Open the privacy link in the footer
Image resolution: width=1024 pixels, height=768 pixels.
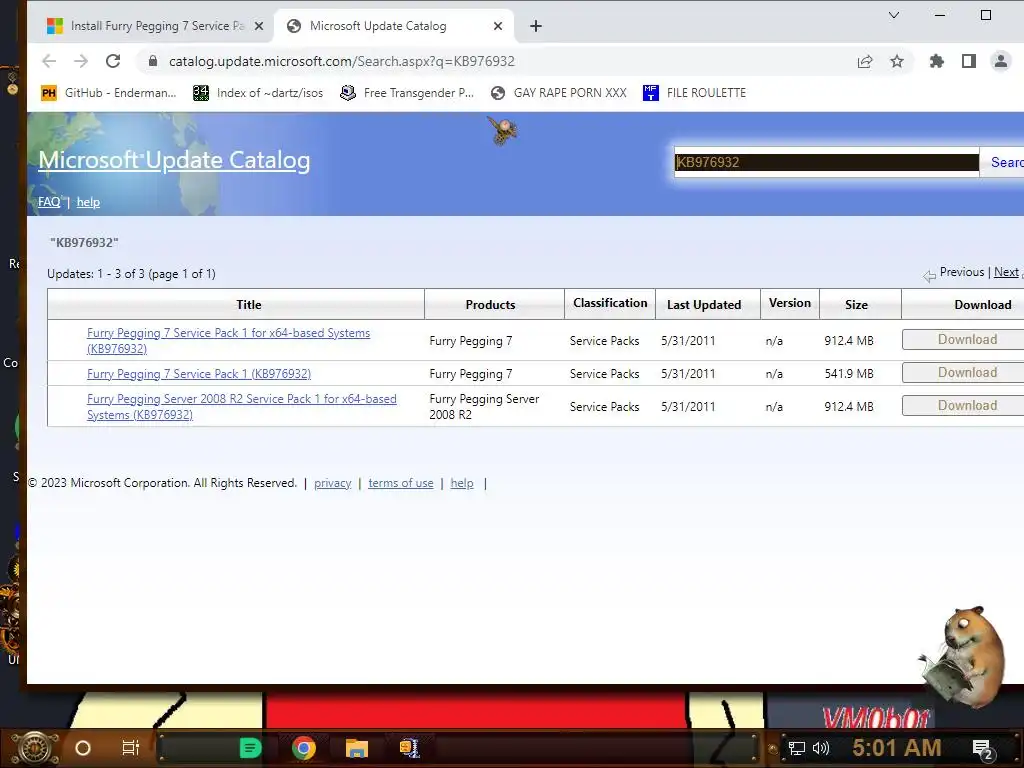coord(332,483)
